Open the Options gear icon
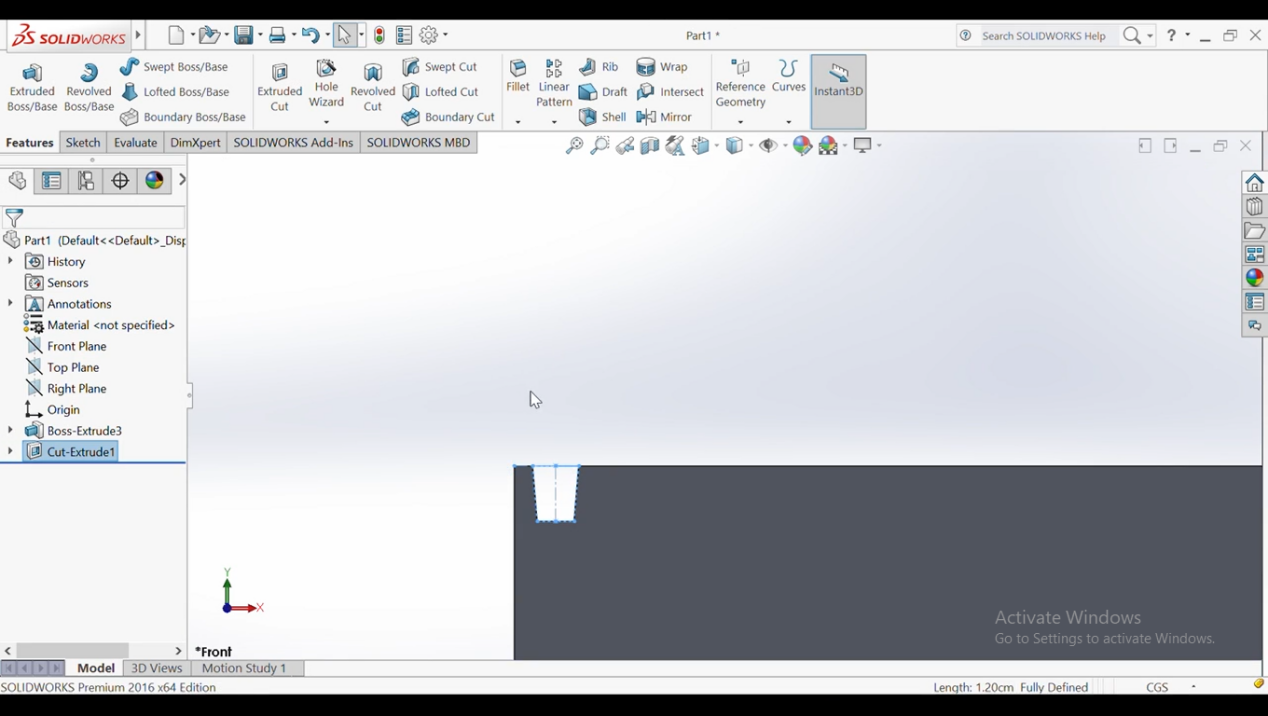Viewport: 1268px width, 716px height. pyautogui.click(x=428, y=35)
